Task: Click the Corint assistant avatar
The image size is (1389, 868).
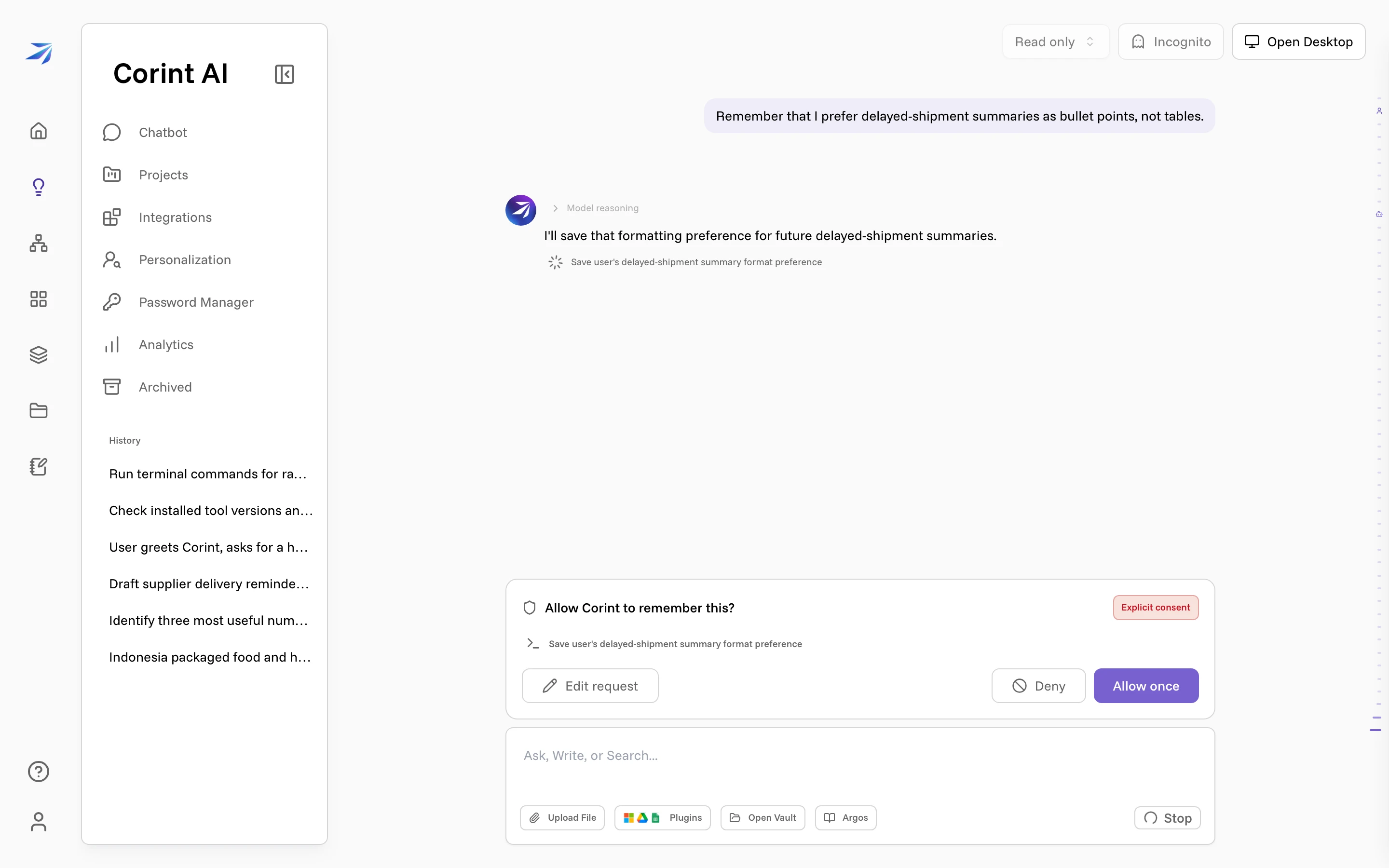Action: 520,210
